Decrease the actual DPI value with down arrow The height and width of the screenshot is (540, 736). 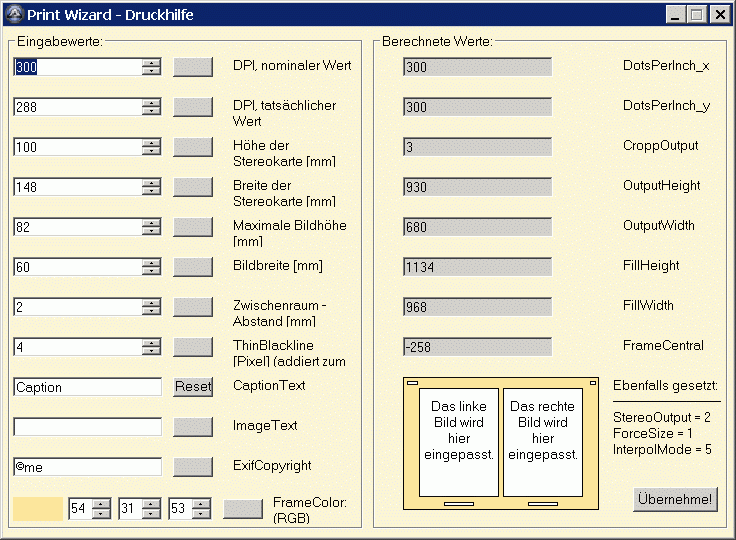(x=151, y=111)
